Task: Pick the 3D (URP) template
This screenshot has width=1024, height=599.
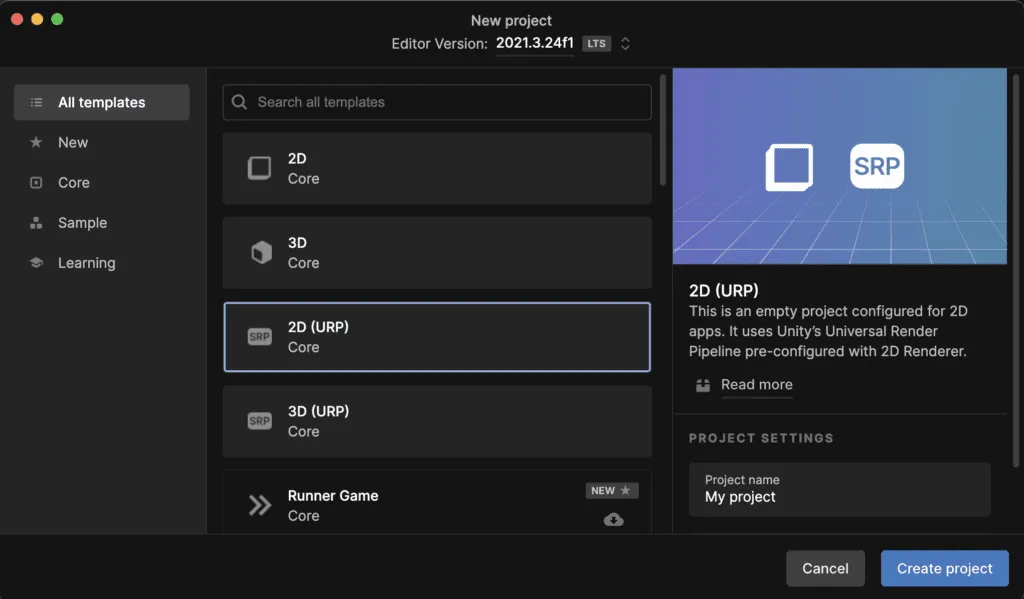Action: click(x=437, y=421)
